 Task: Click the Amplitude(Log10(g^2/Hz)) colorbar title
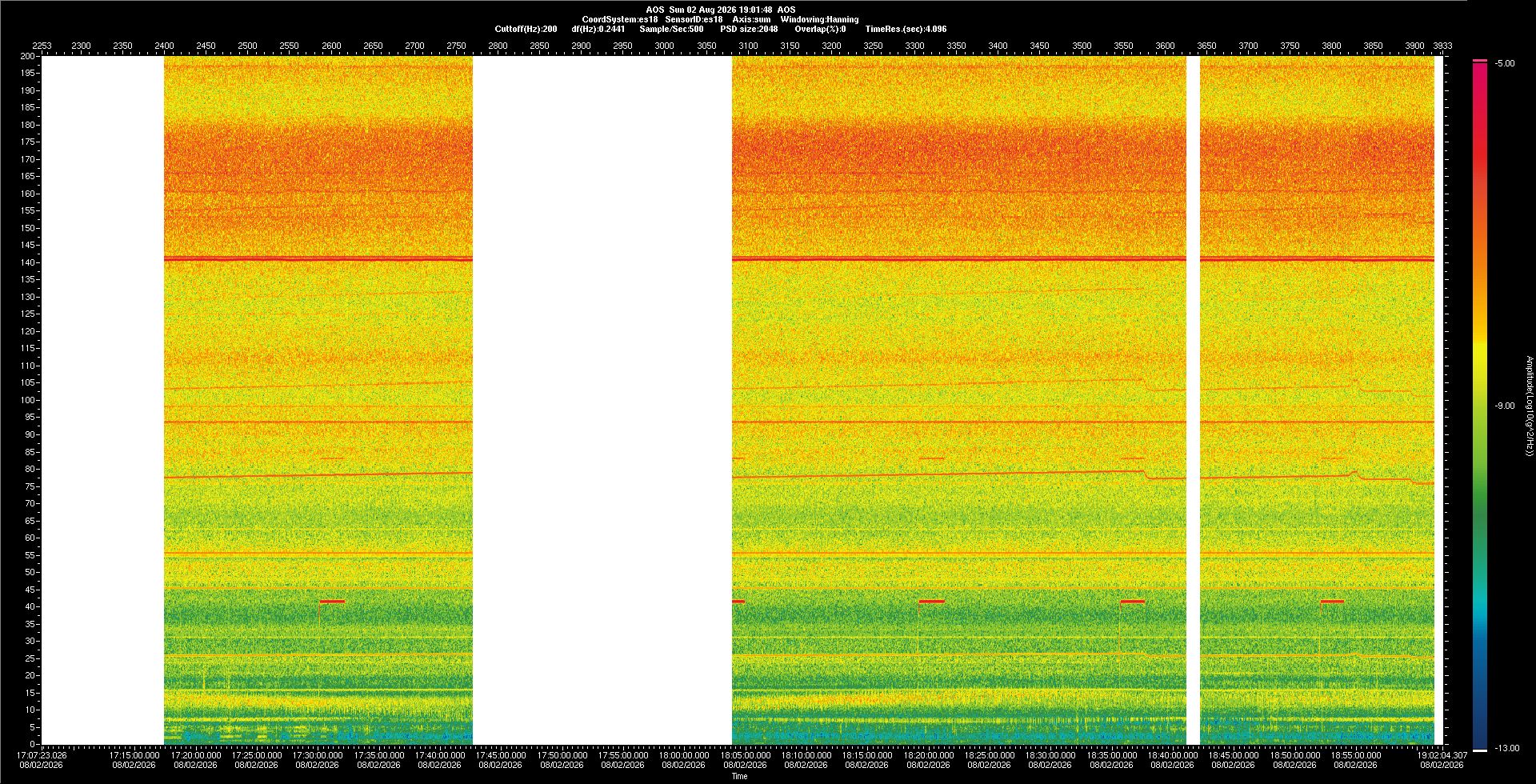[1529, 406]
